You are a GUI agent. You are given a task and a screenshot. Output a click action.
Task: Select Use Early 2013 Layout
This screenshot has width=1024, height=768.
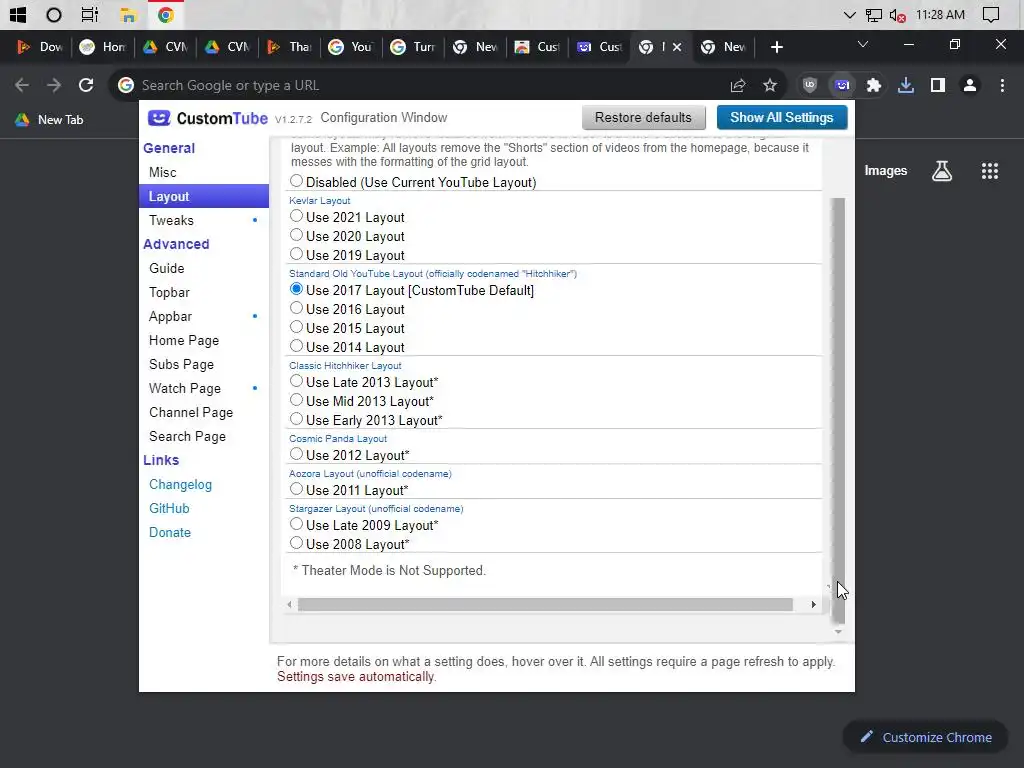pos(296,419)
